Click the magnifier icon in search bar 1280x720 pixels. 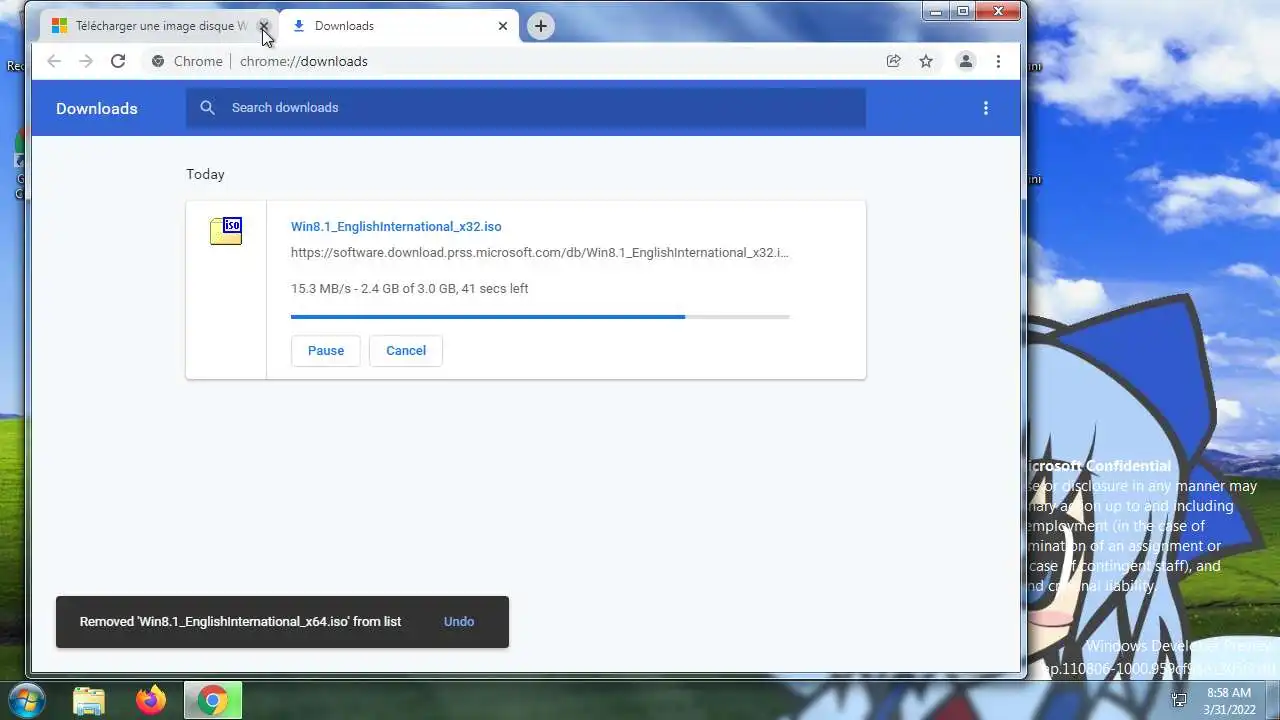[x=207, y=108]
